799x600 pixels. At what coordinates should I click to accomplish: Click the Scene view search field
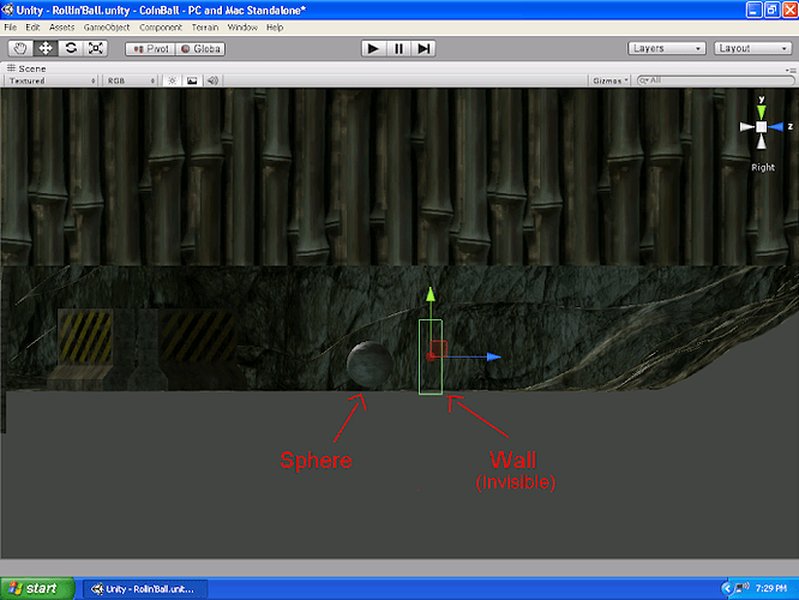(x=715, y=81)
